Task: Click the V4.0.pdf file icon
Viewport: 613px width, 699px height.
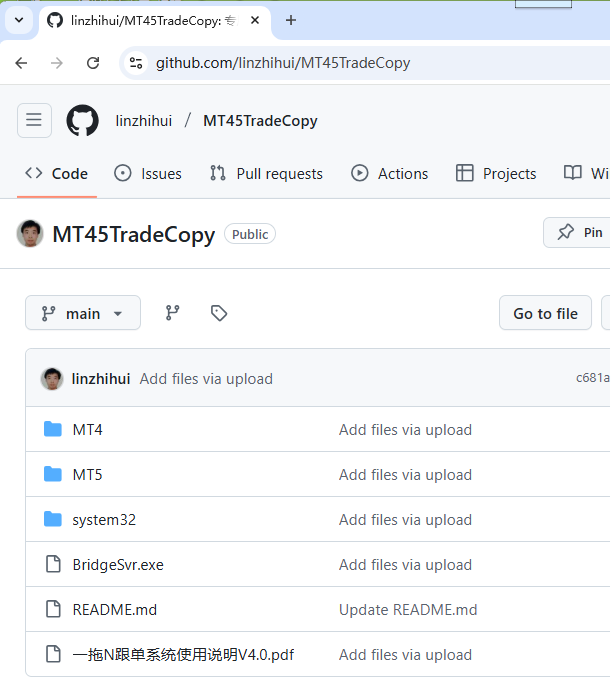Action: pos(53,654)
